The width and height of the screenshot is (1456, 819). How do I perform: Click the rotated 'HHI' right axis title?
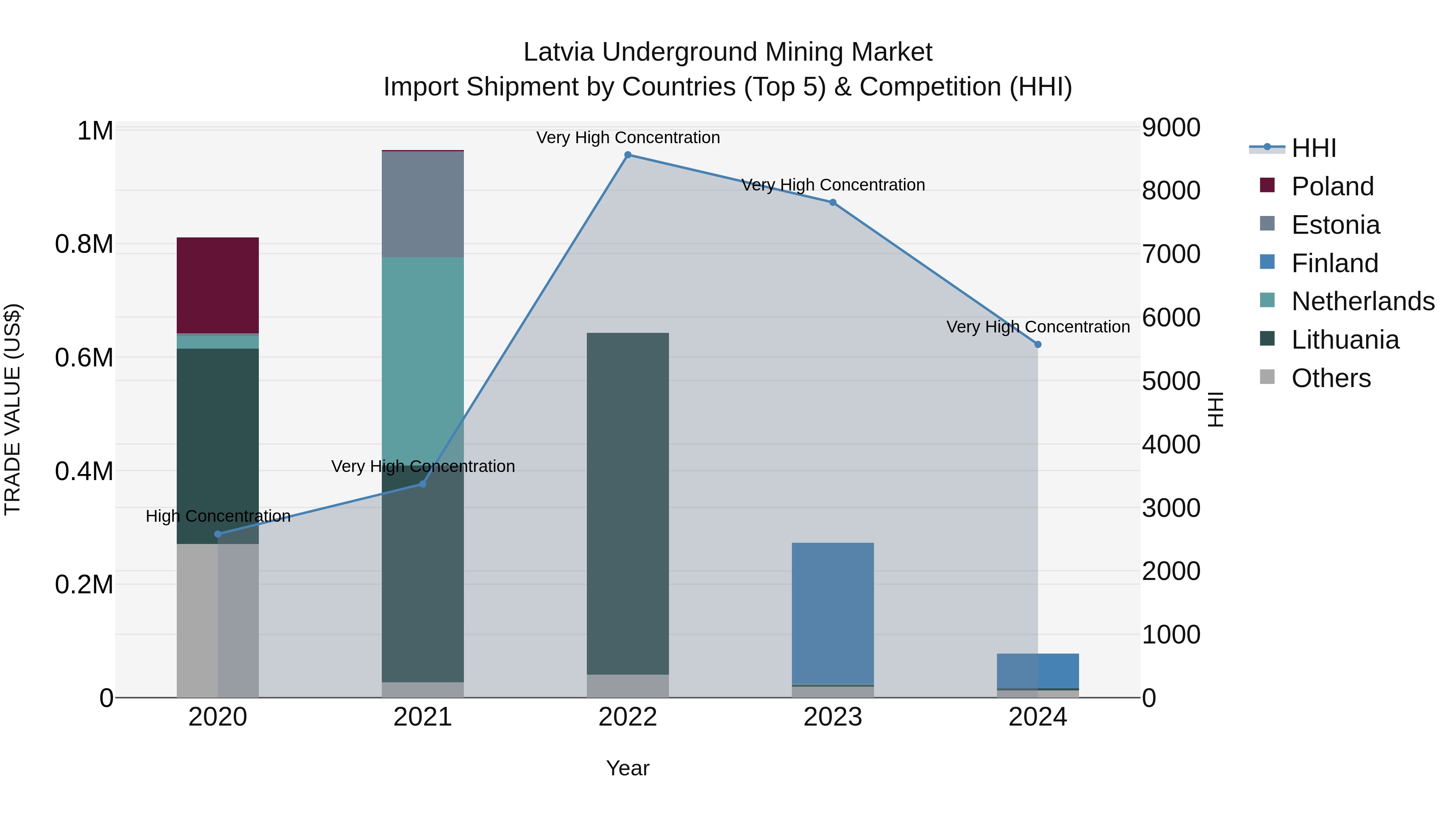point(1215,409)
